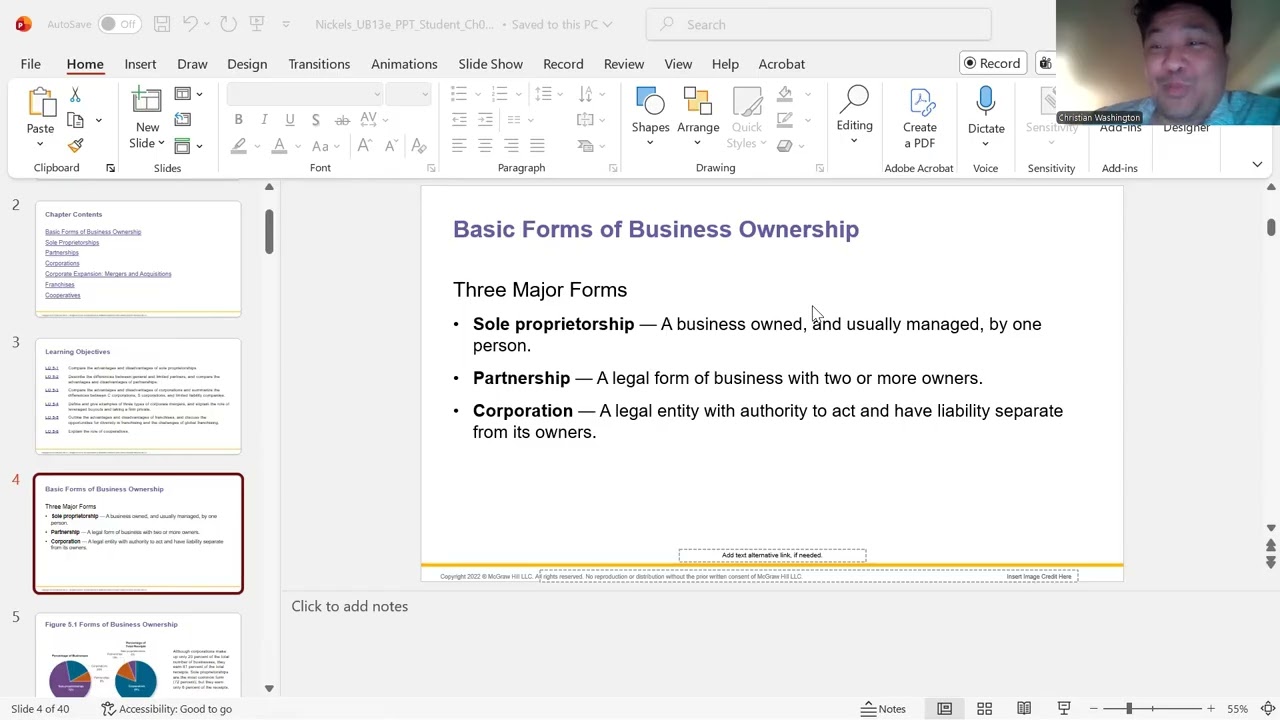Toggle Normal view button
The height and width of the screenshot is (720, 1280).
(944, 709)
